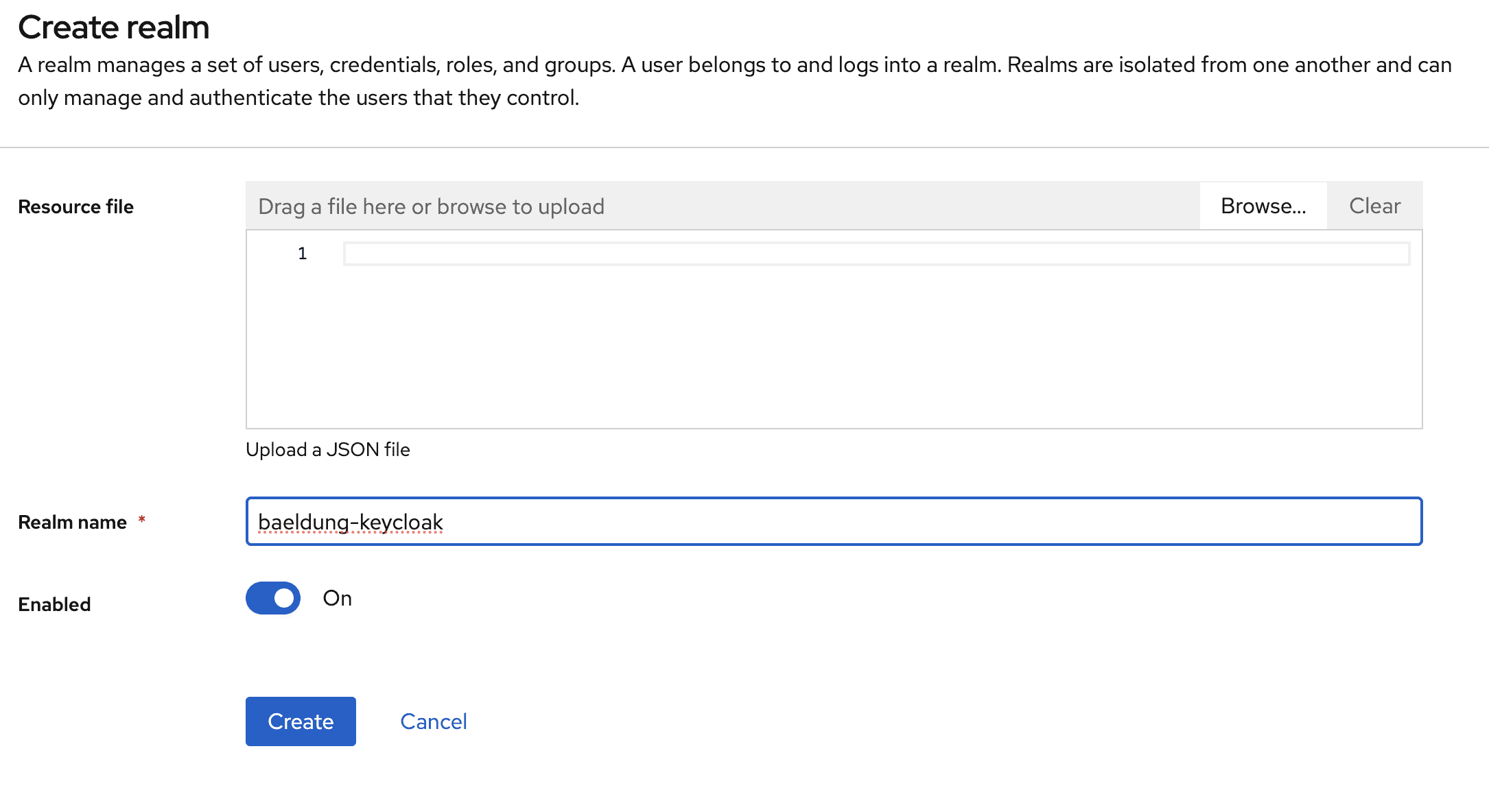This screenshot has height=812, width=1489.
Task: Click the 'On' label beside the switch
Action: [x=338, y=598]
